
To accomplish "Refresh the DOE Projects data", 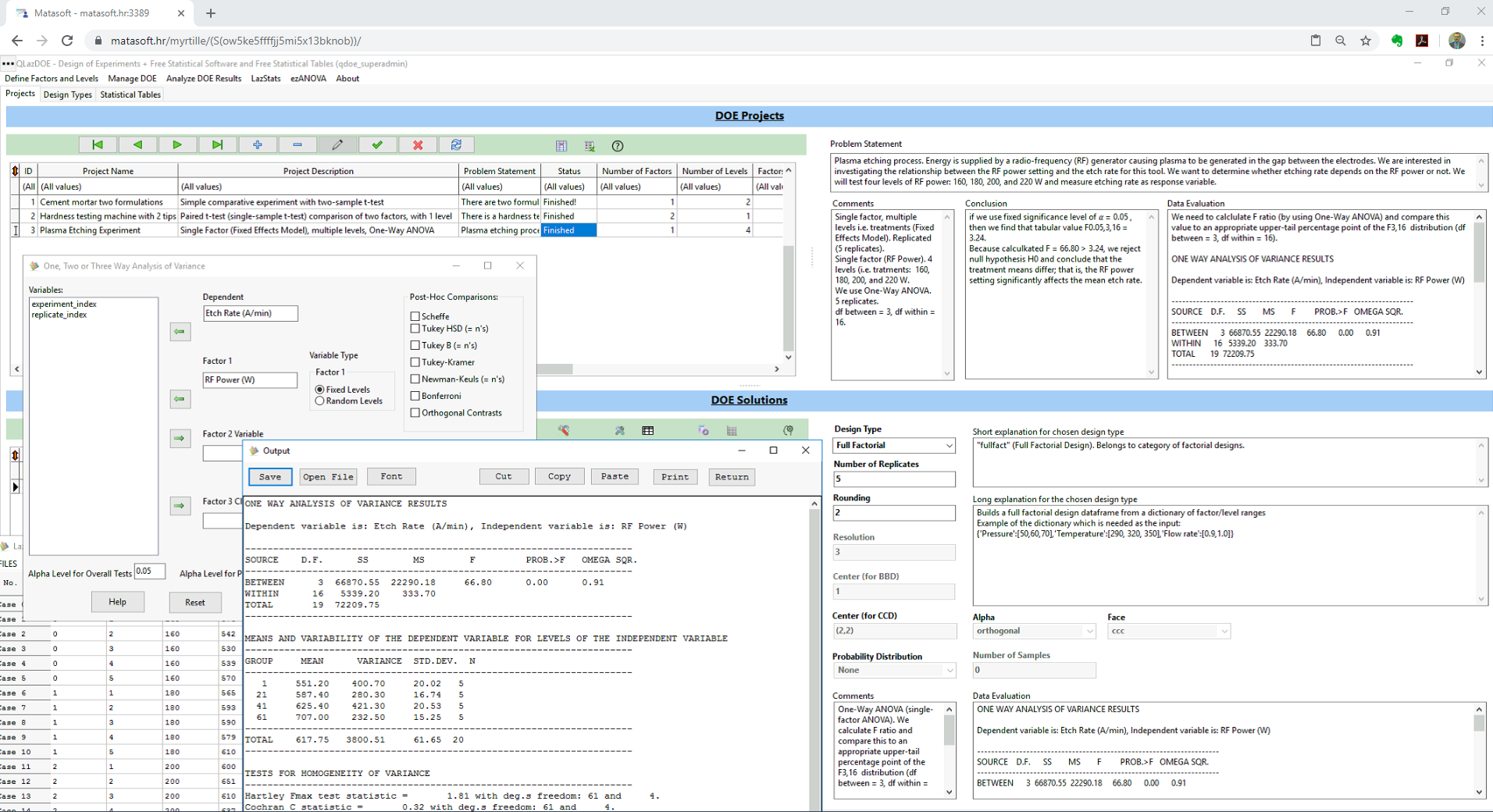I will coord(457,144).
